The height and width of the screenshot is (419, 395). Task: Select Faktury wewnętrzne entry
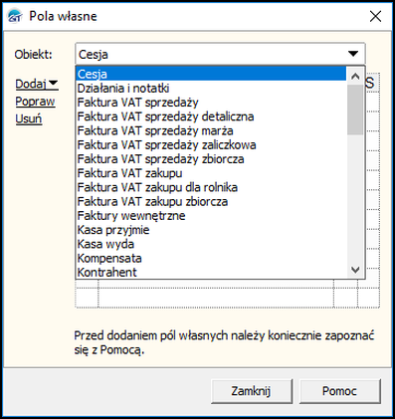click(211, 216)
